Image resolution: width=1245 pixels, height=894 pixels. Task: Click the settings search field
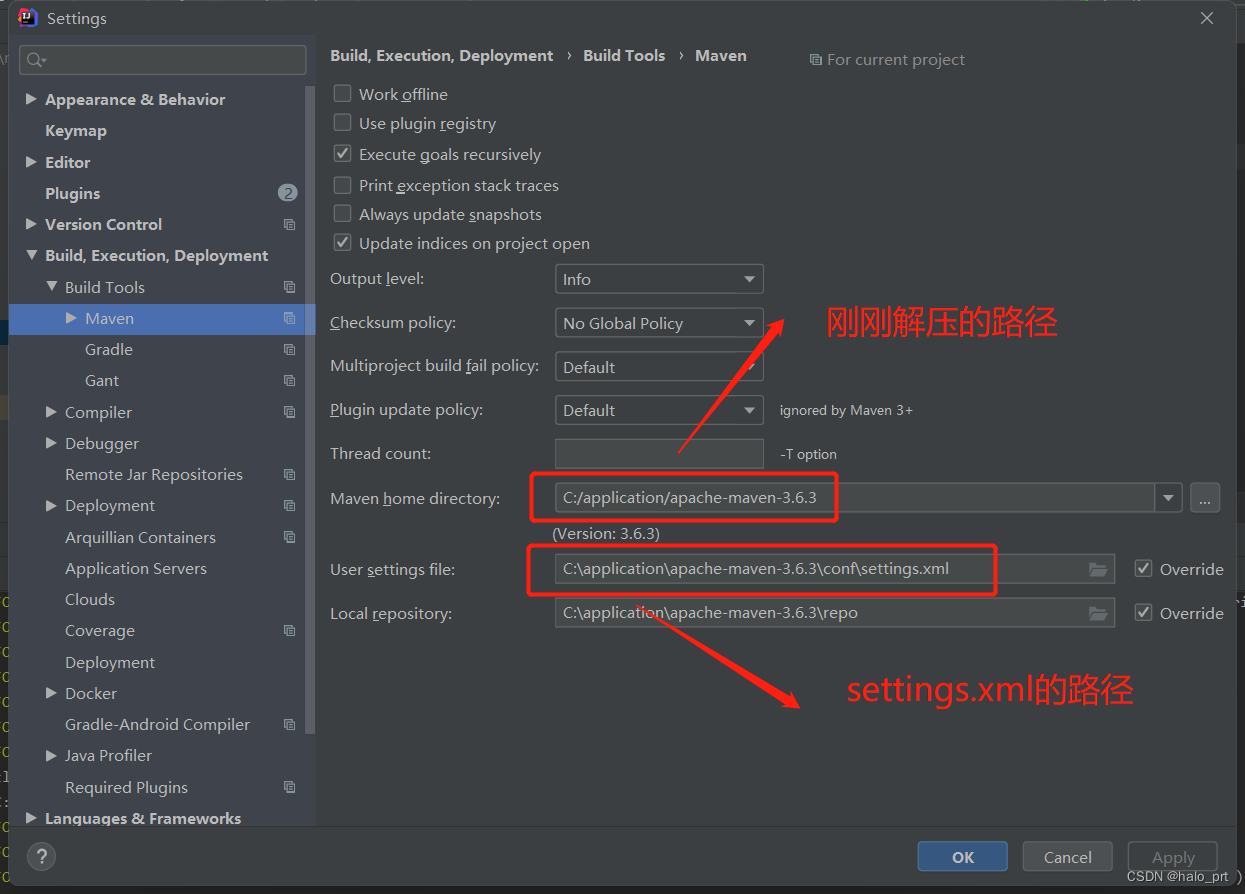click(163, 60)
